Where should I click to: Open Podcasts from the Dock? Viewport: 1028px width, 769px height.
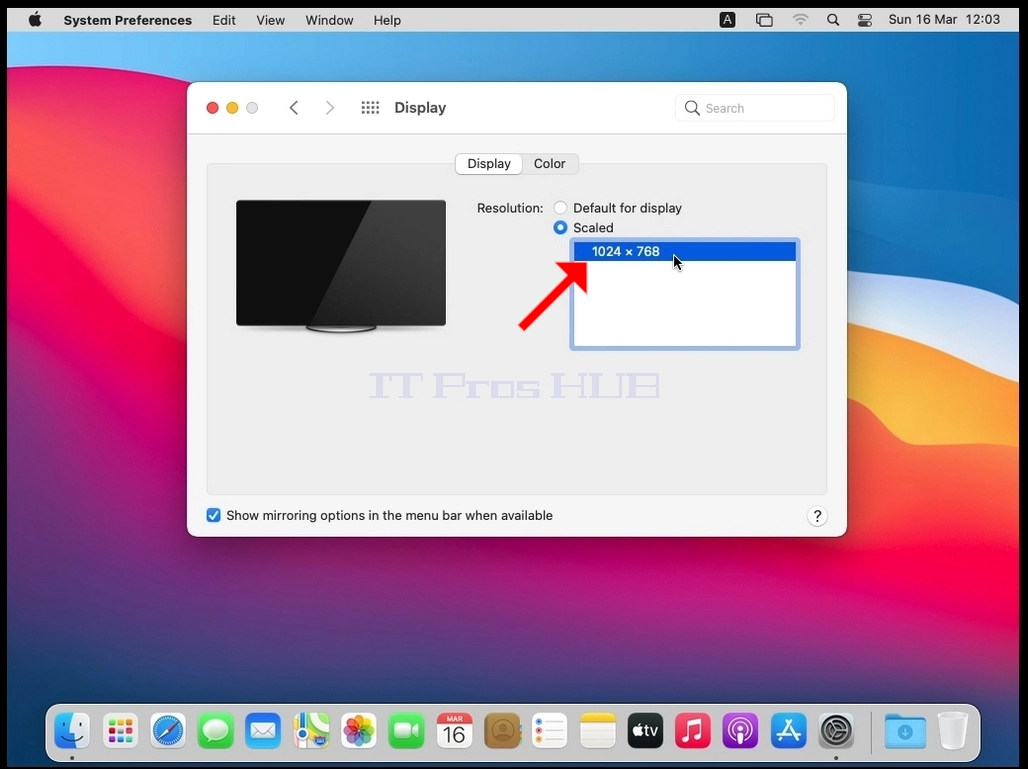point(741,730)
